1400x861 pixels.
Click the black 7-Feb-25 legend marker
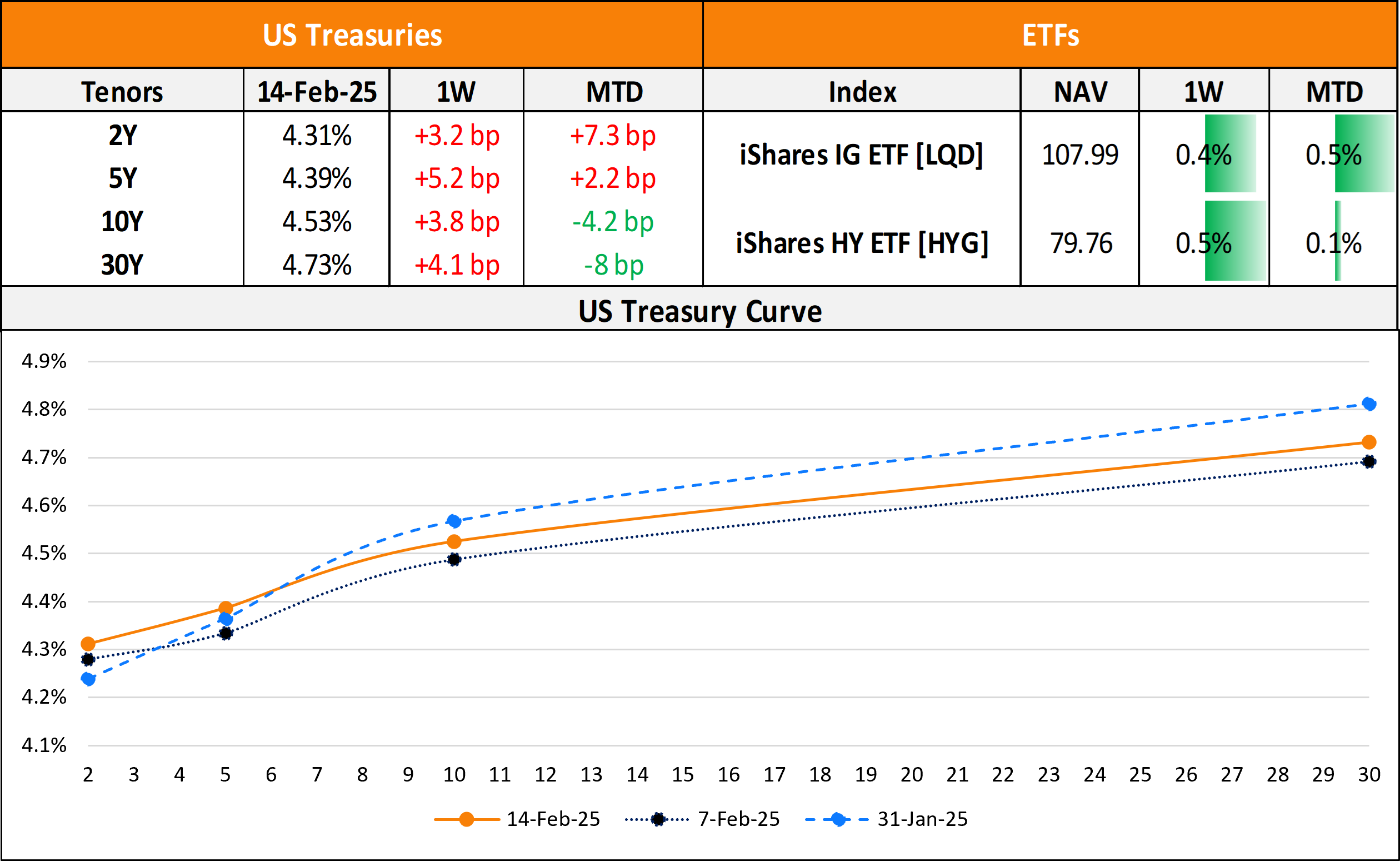tap(658, 819)
